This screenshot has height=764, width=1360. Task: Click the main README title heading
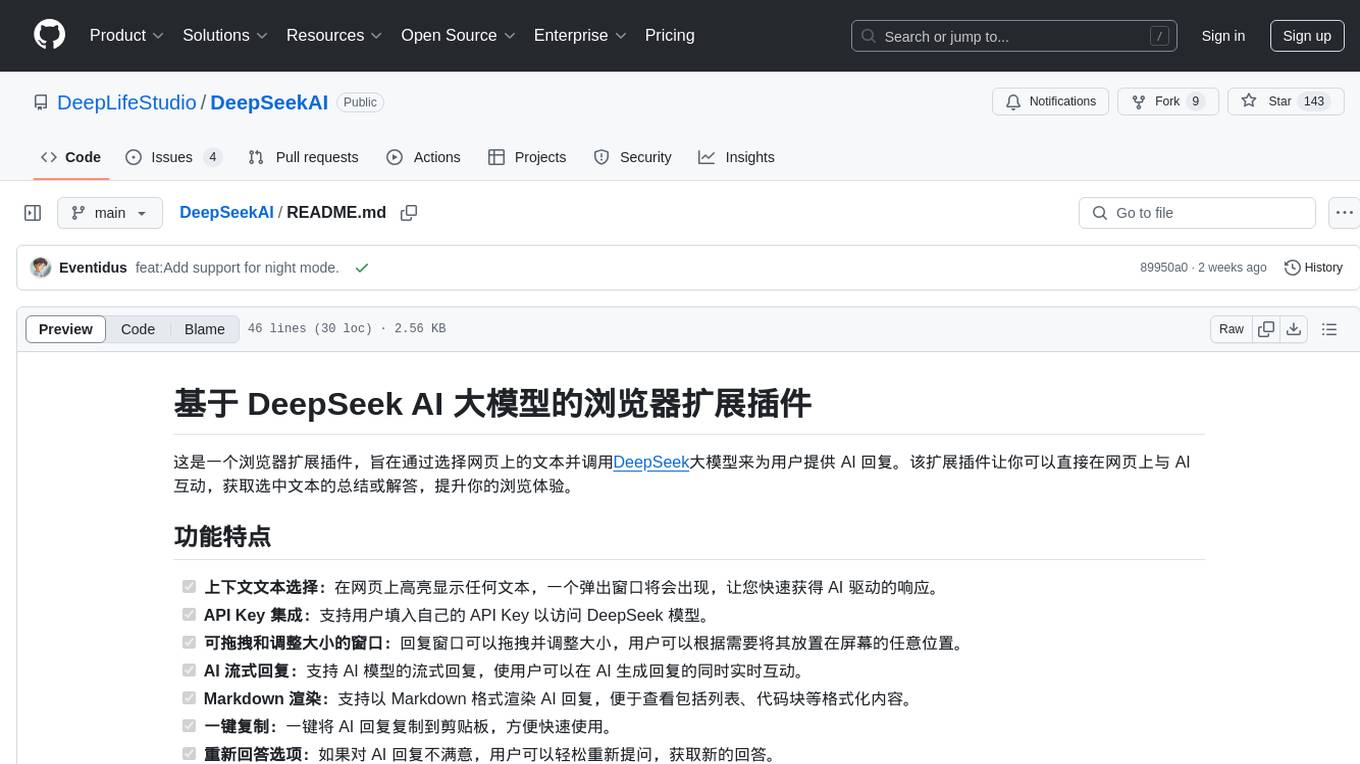pyautogui.click(x=492, y=403)
